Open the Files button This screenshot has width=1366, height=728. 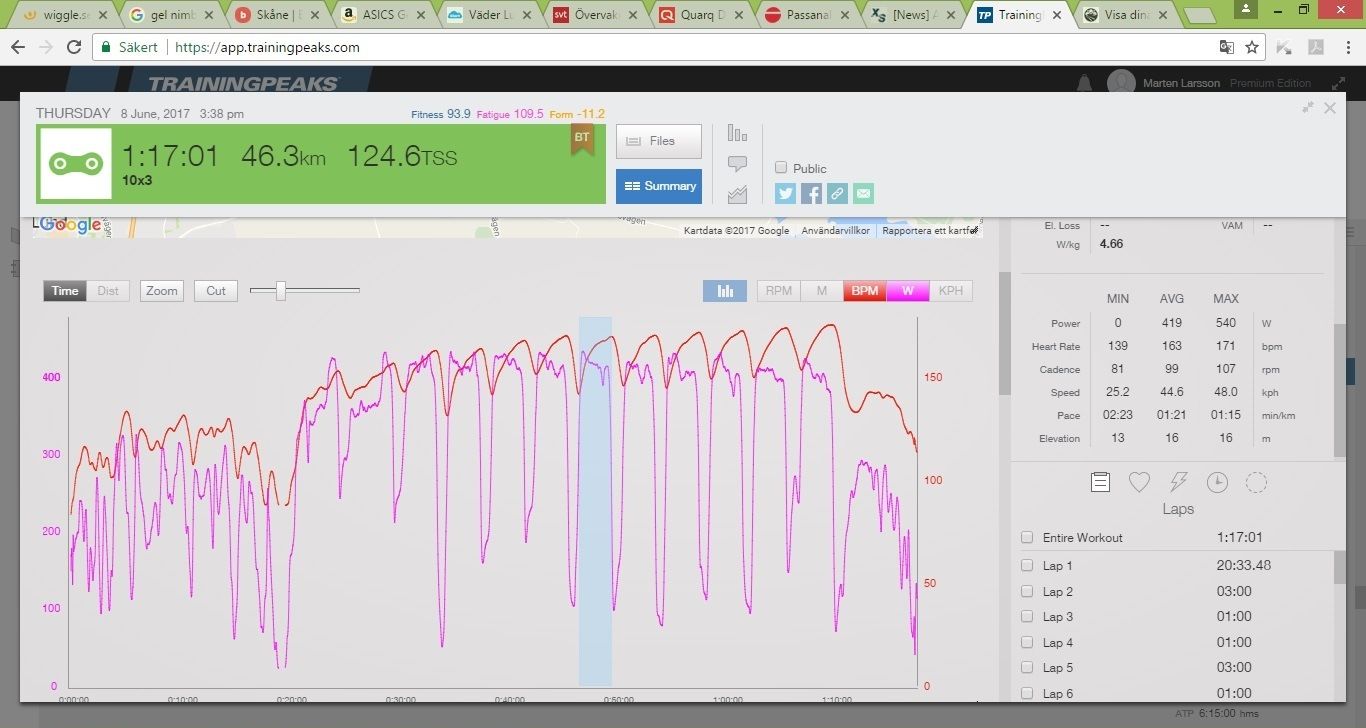click(658, 141)
